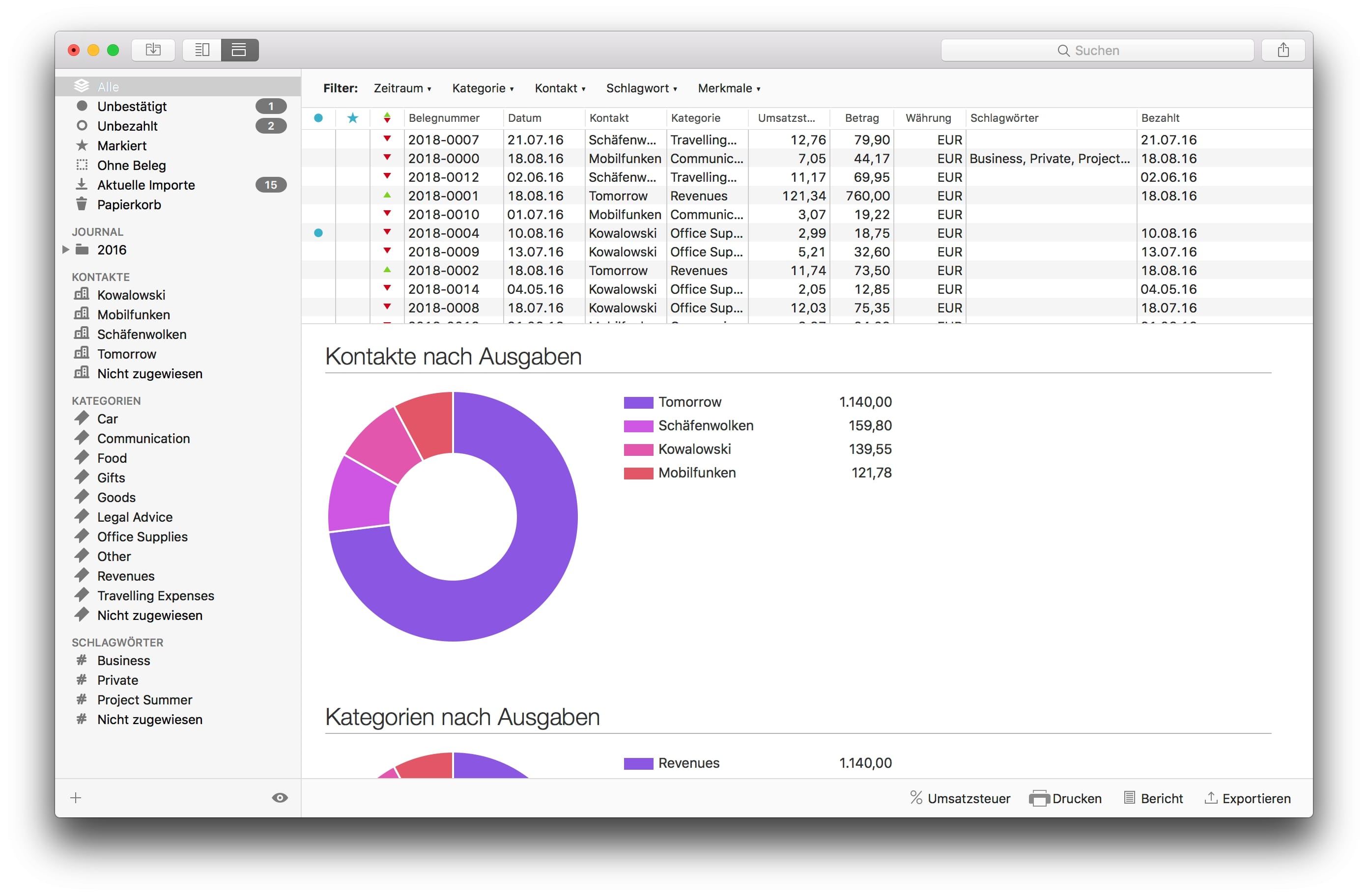Select Office Supplies category in sidebar
The image size is (1368, 896).
click(142, 536)
